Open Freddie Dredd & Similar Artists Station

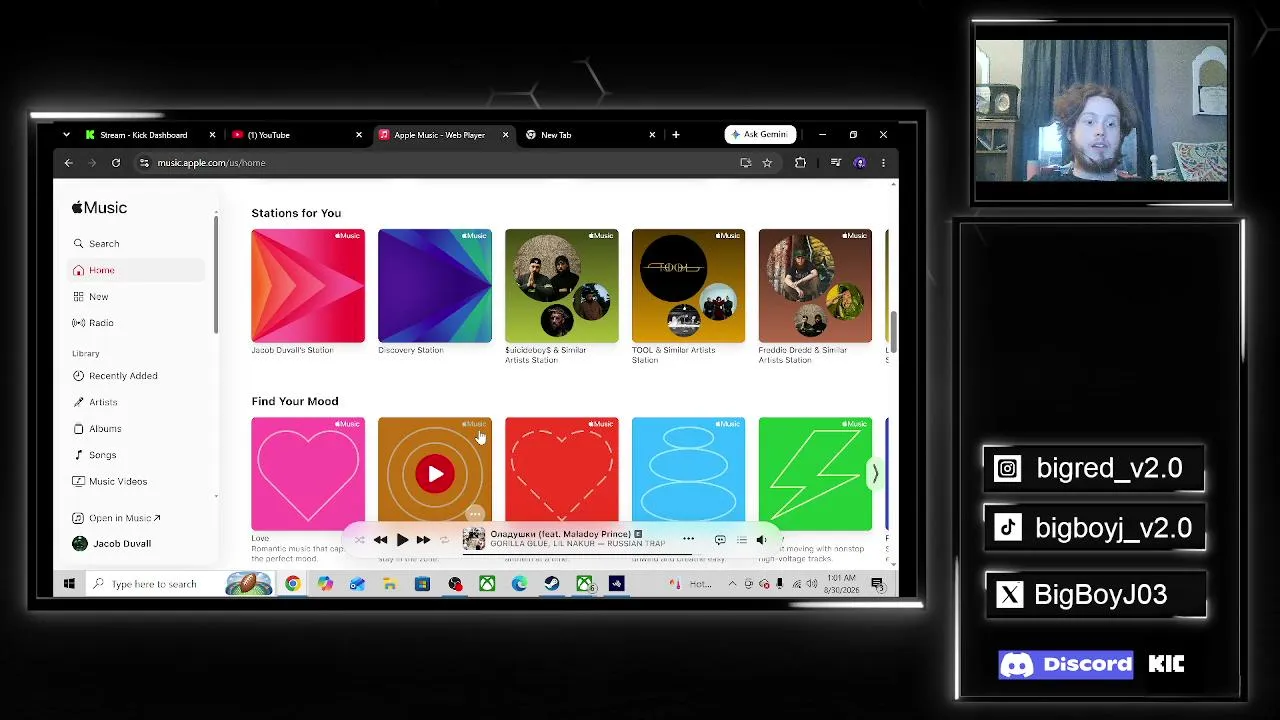coord(815,286)
